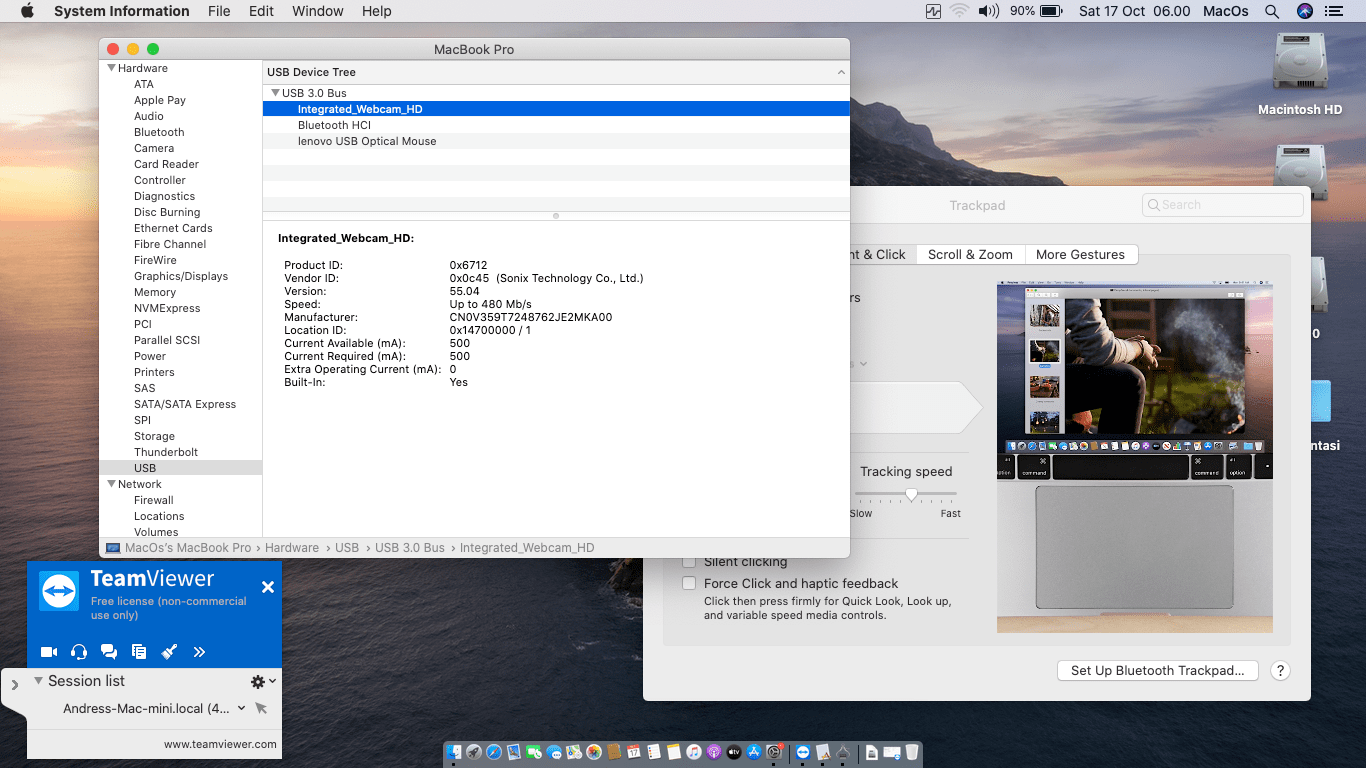Adjust the Tracking speed slider
The height and width of the screenshot is (768, 1366).
[x=911, y=494]
